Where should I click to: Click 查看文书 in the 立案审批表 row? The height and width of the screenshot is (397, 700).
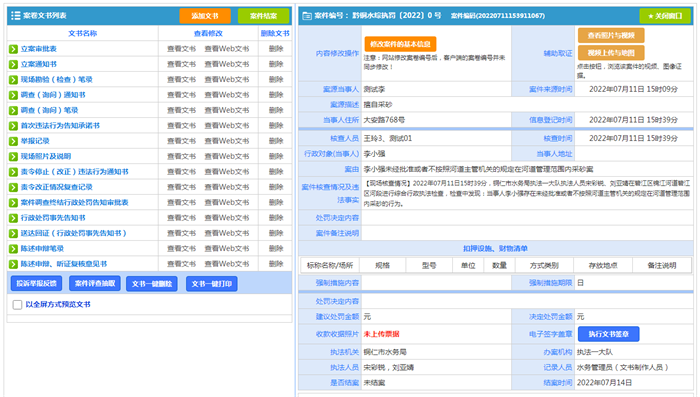181,49
